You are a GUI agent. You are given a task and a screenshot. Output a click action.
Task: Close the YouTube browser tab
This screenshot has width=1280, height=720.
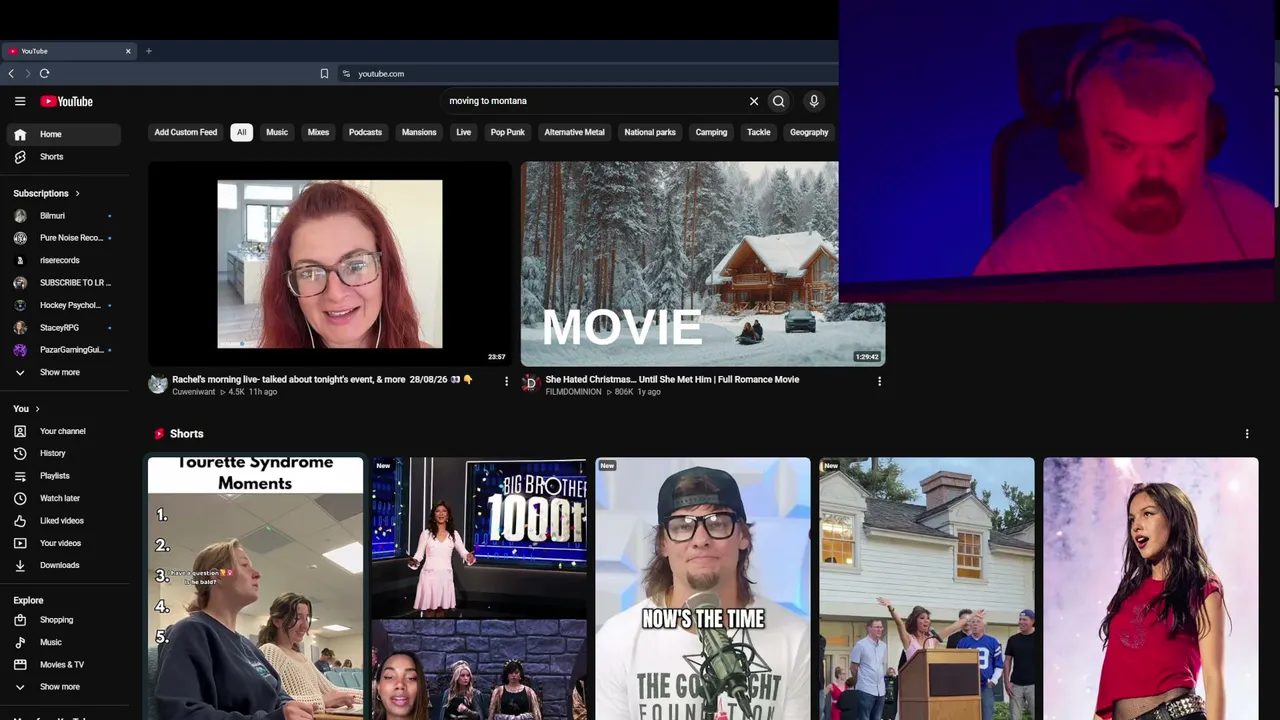pyautogui.click(x=128, y=51)
